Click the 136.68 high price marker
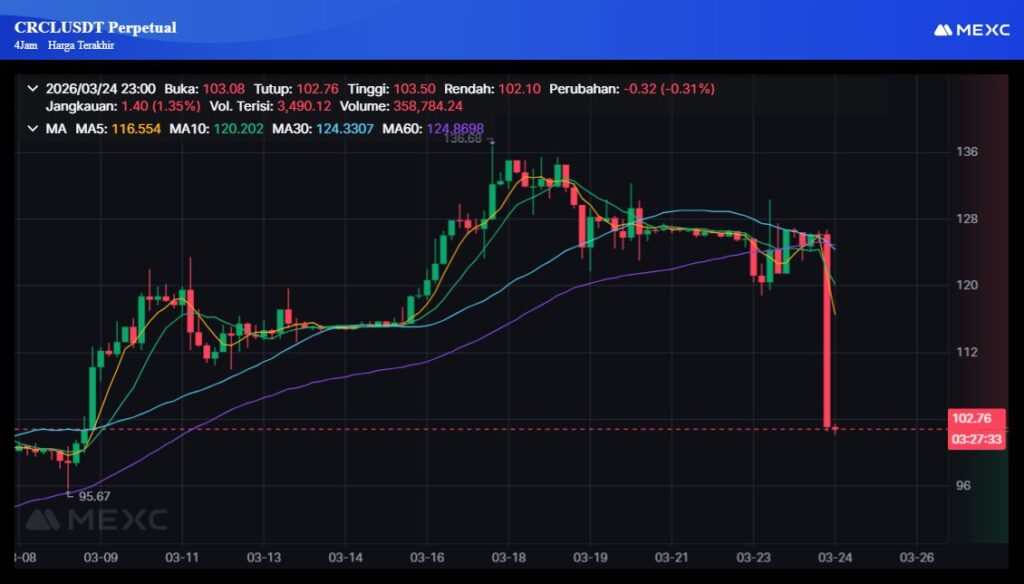This screenshot has height=584, width=1024. click(464, 140)
